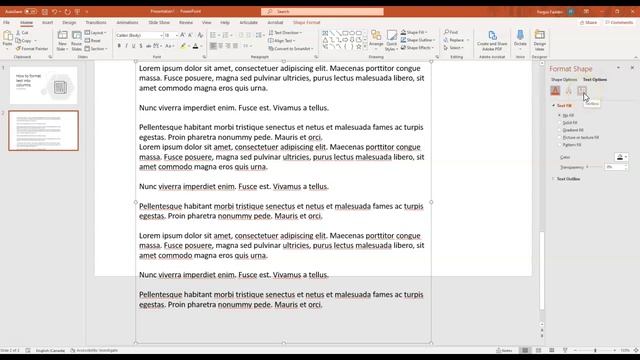Image resolution: width=640 pixels, height=360 pixels.
Task: Click Undo in quick access toolbar
Action: [54, 12]
